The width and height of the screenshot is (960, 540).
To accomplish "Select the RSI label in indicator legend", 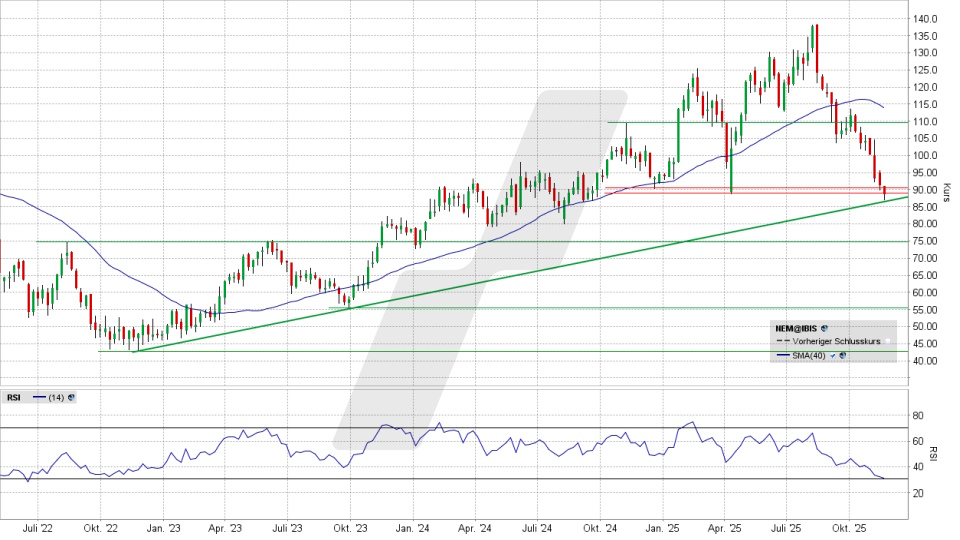I will click(14, 397).
